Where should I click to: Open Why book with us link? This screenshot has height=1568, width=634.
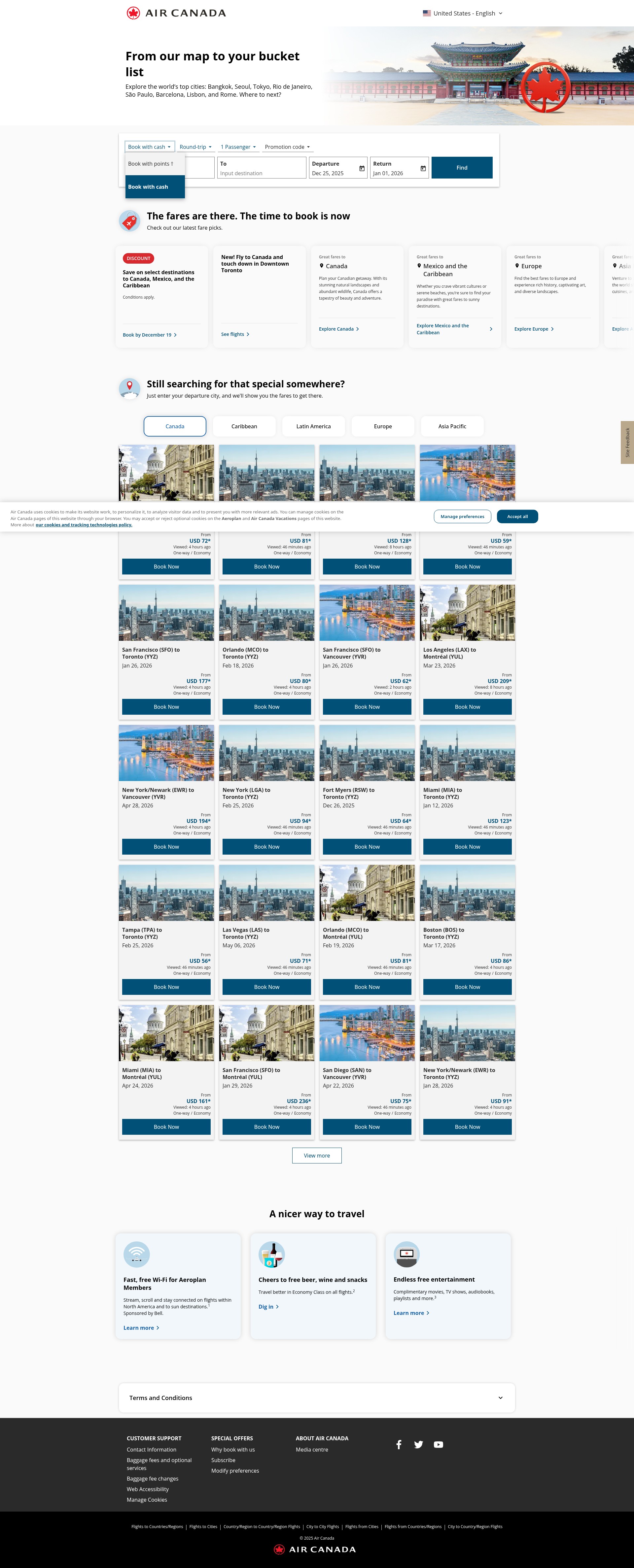(233, 1450)
